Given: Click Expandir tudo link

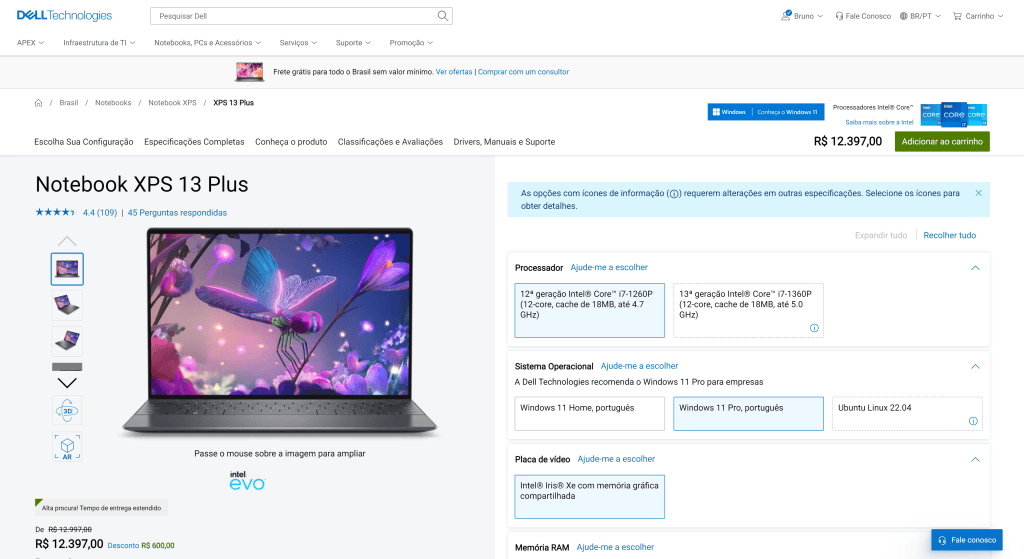Looking at the screenshot, I should tap(881, 235).
